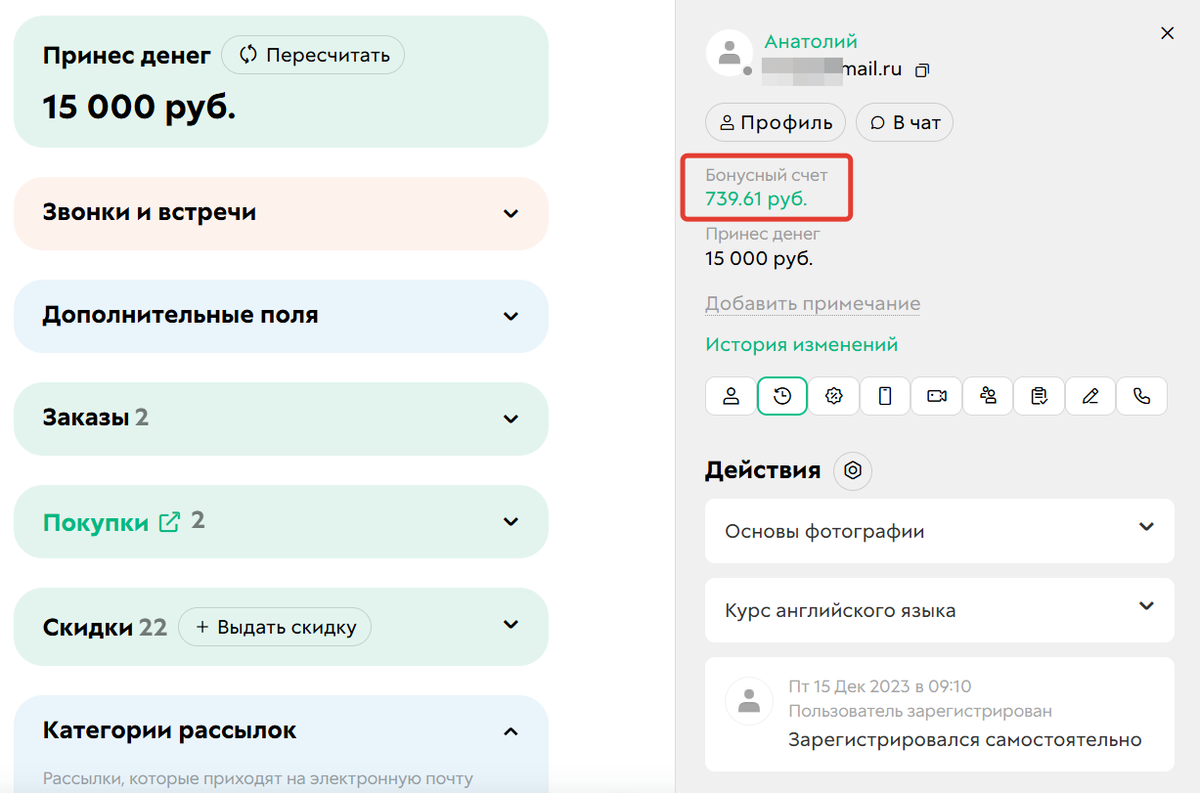
Task: Open the clipboard document icon tab
Action: (1039, 396)
